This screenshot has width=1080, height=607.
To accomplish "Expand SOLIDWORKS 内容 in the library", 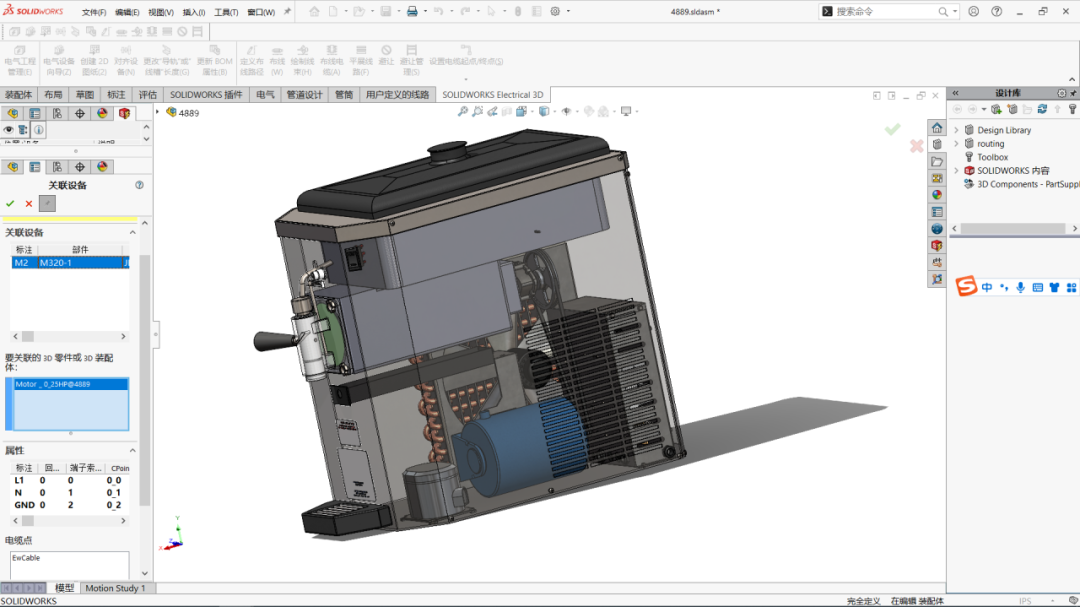I will 958,170.
